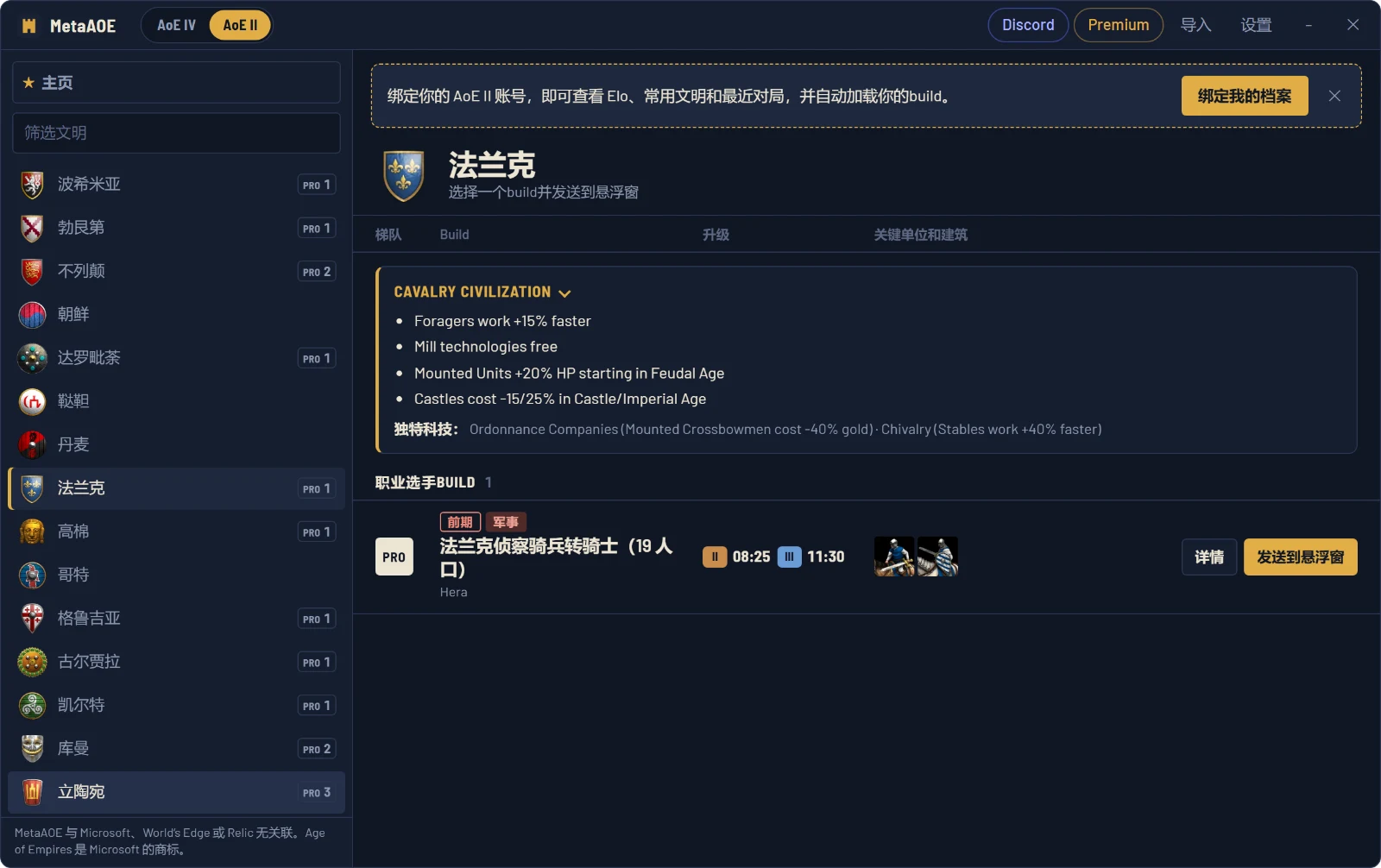The image size is (1381, 868).
Task: Click the MetaAOE logo icon
Action: [29, 26]
